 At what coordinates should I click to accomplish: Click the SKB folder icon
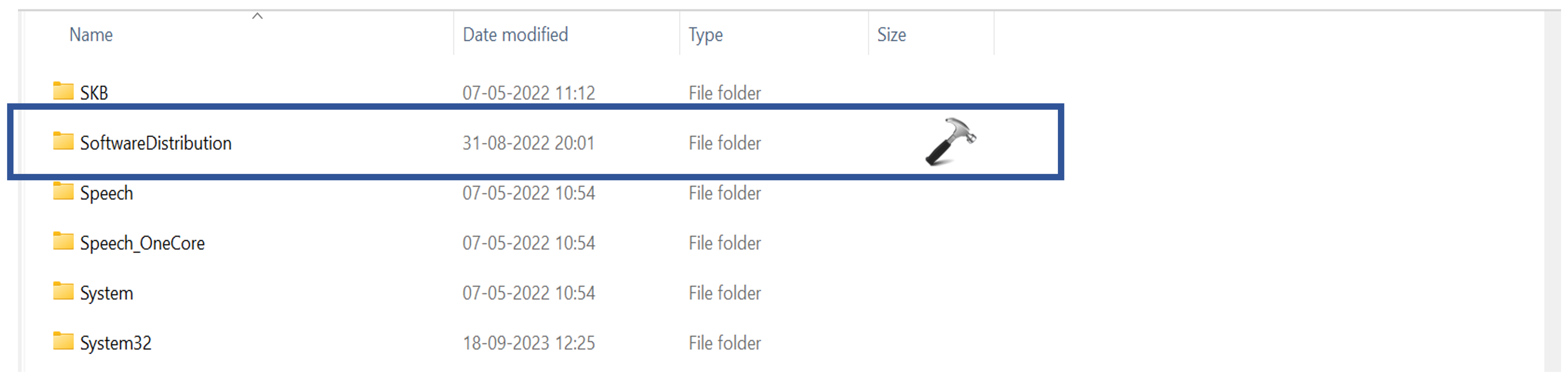coord(63,91)
